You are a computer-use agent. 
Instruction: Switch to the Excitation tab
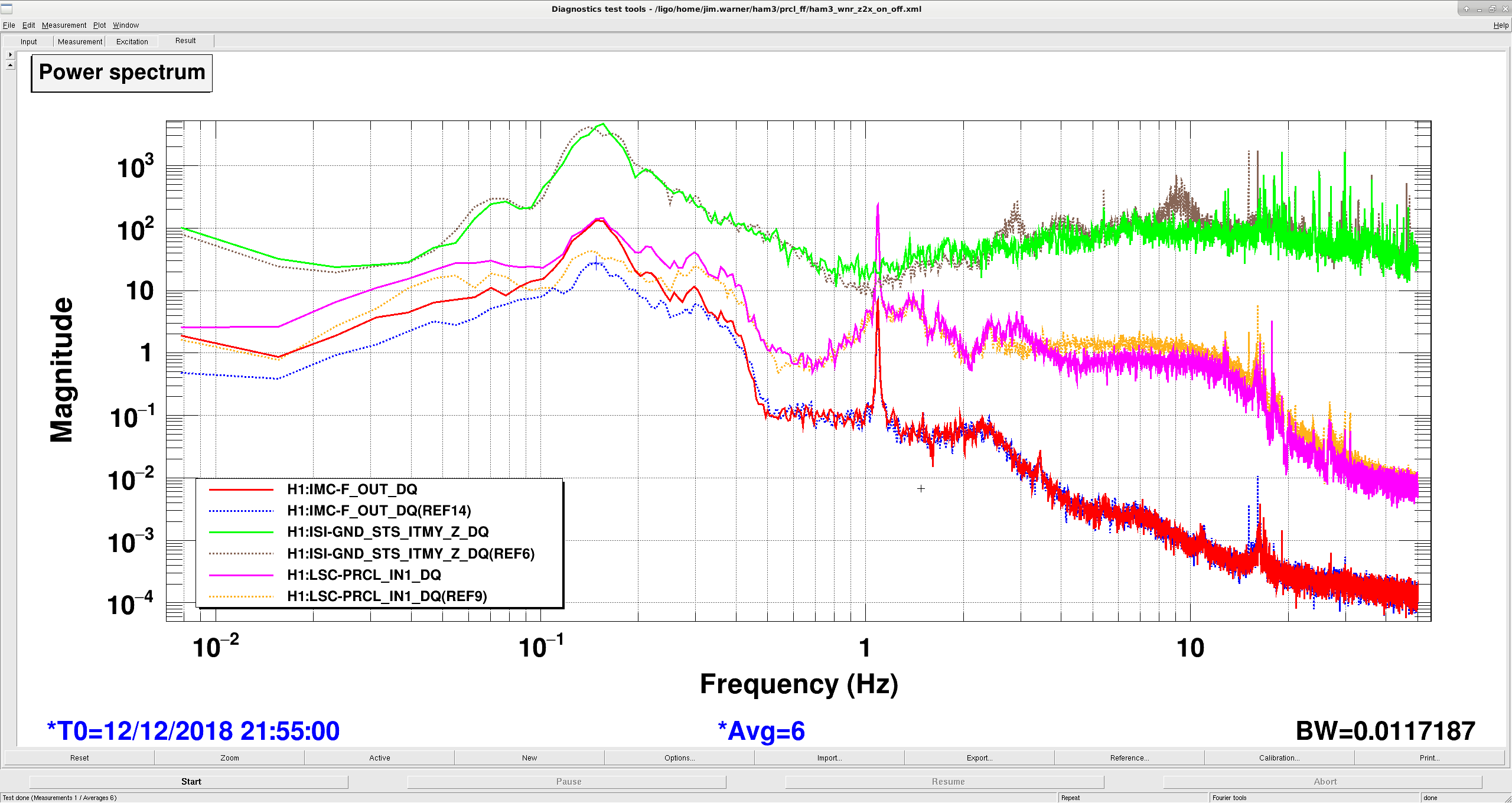[x=132, y=41]
